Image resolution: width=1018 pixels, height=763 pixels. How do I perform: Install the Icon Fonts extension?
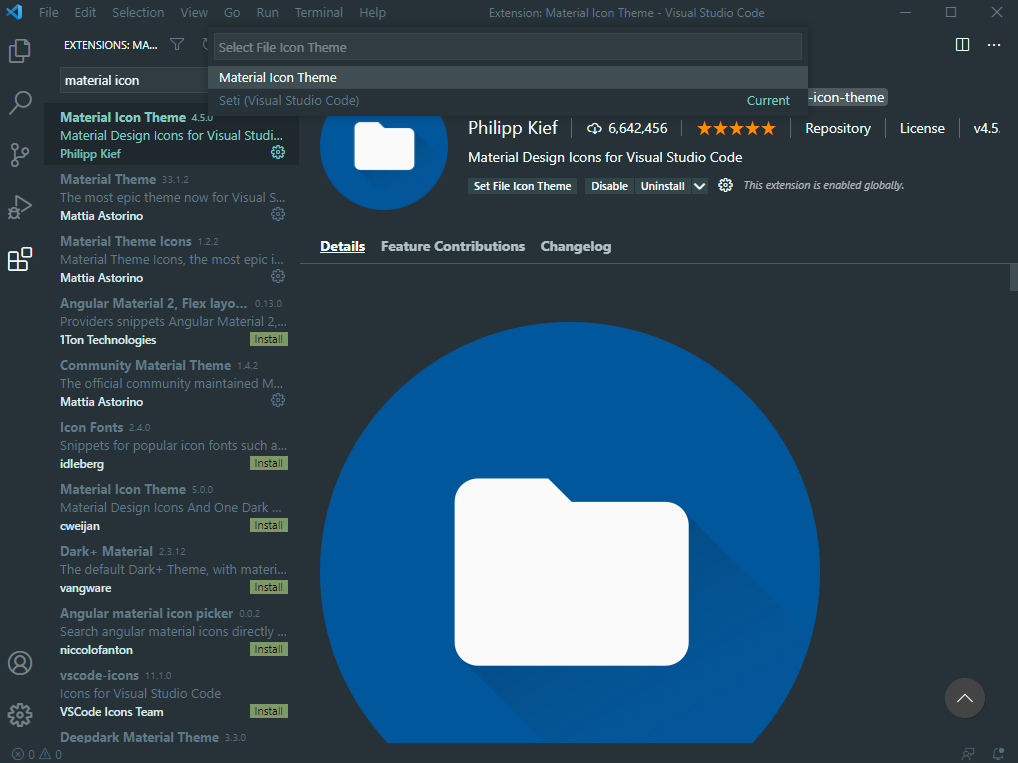269,463
